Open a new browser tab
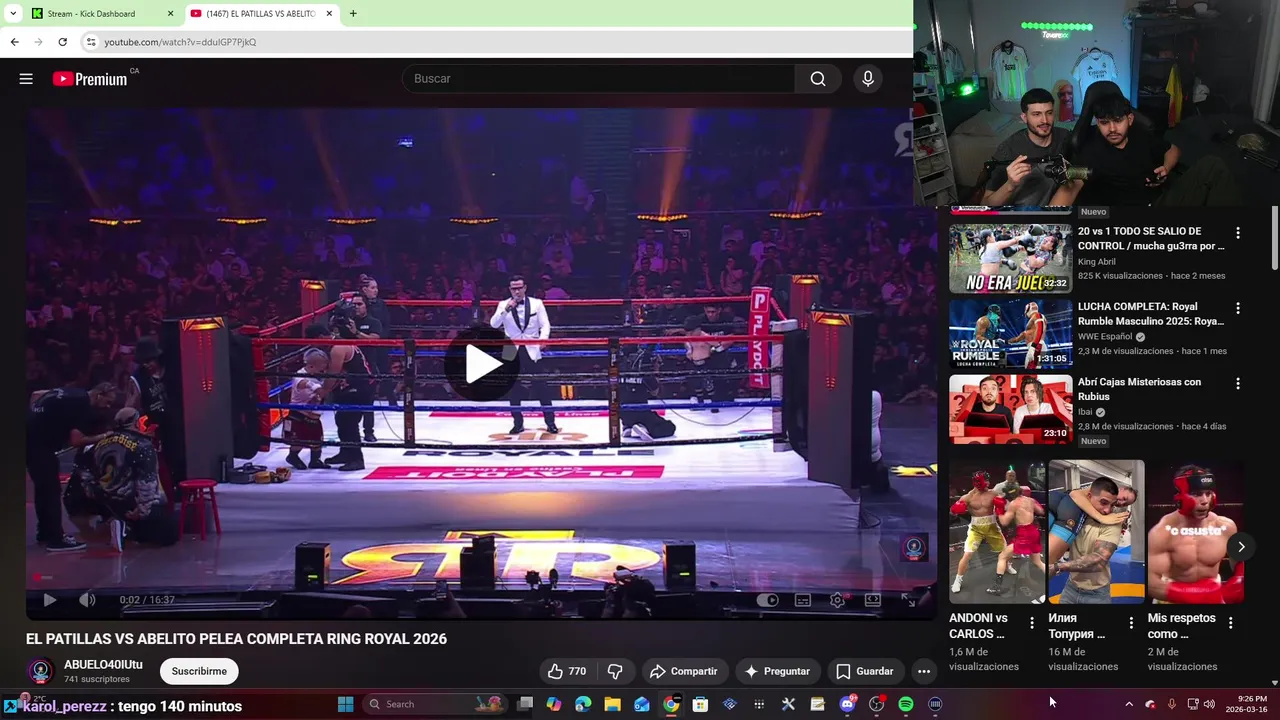 click(353, 14)
